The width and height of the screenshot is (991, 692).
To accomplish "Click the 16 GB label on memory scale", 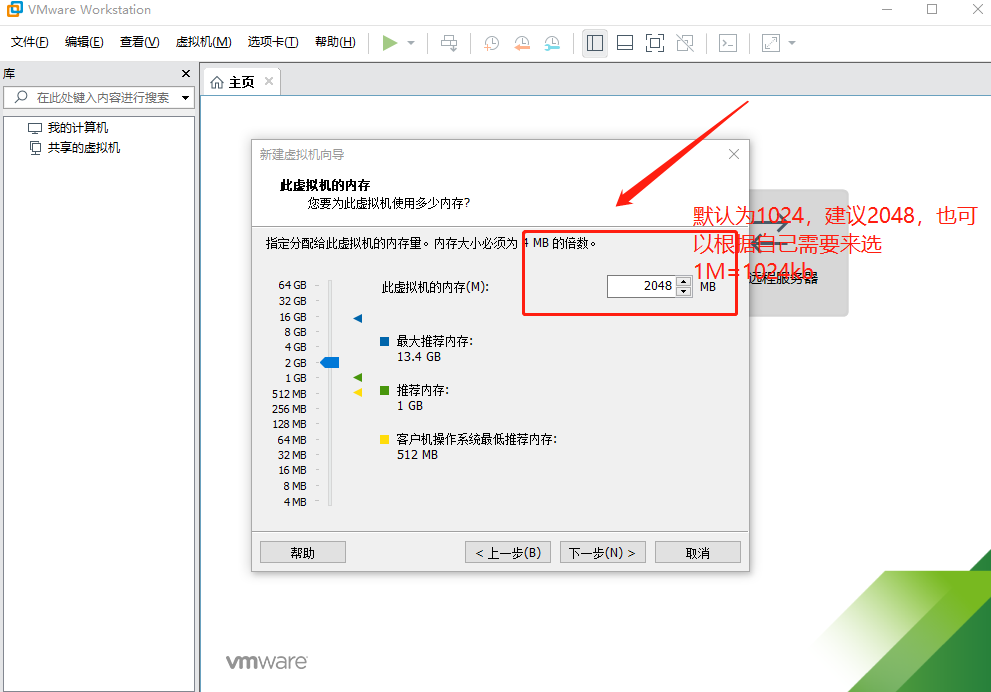I will (293, 317).
